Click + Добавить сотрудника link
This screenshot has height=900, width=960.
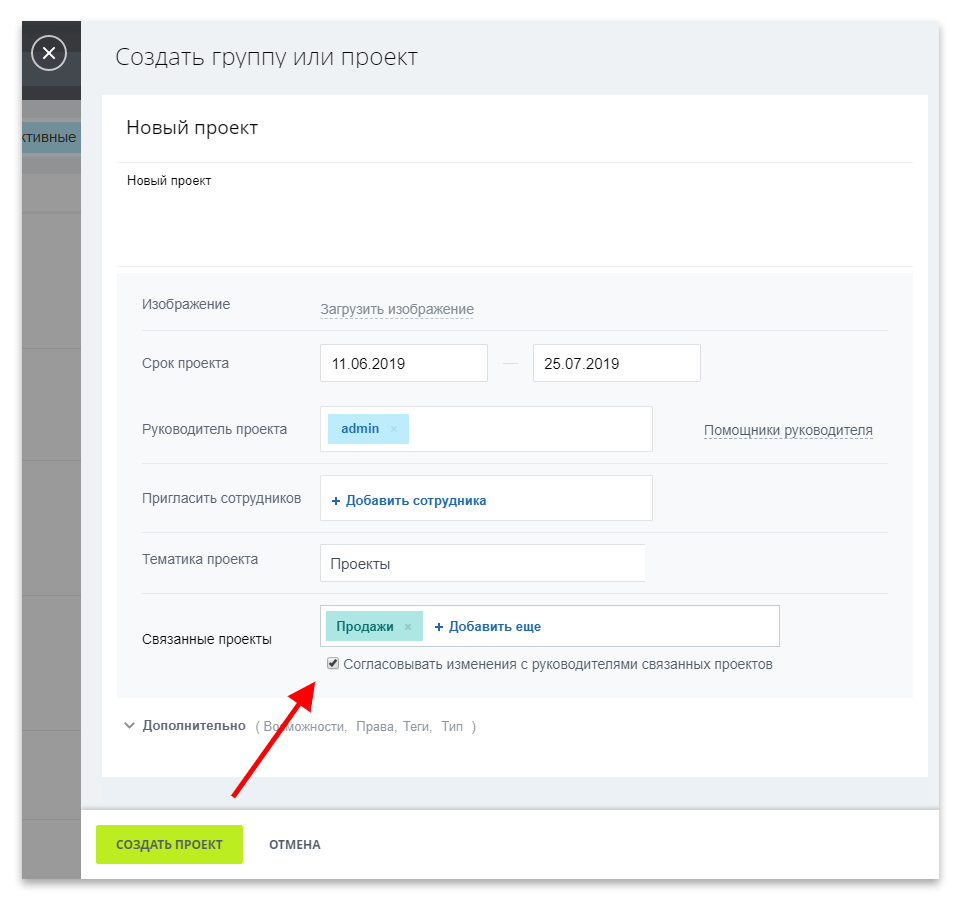409,500
